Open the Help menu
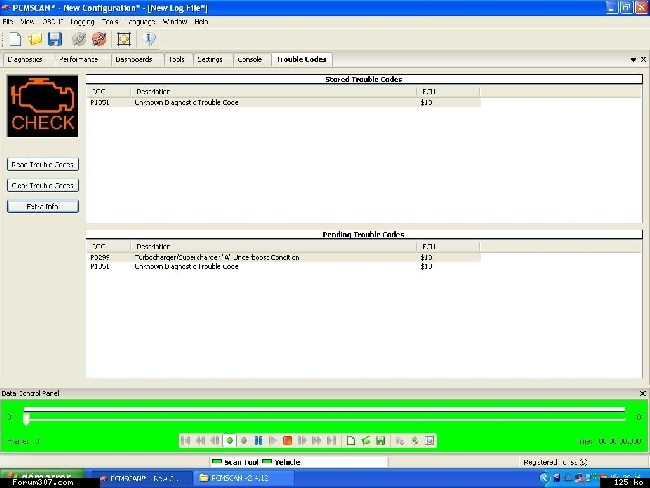The width and height of the screenshot is (650, 488). [201, 22]
